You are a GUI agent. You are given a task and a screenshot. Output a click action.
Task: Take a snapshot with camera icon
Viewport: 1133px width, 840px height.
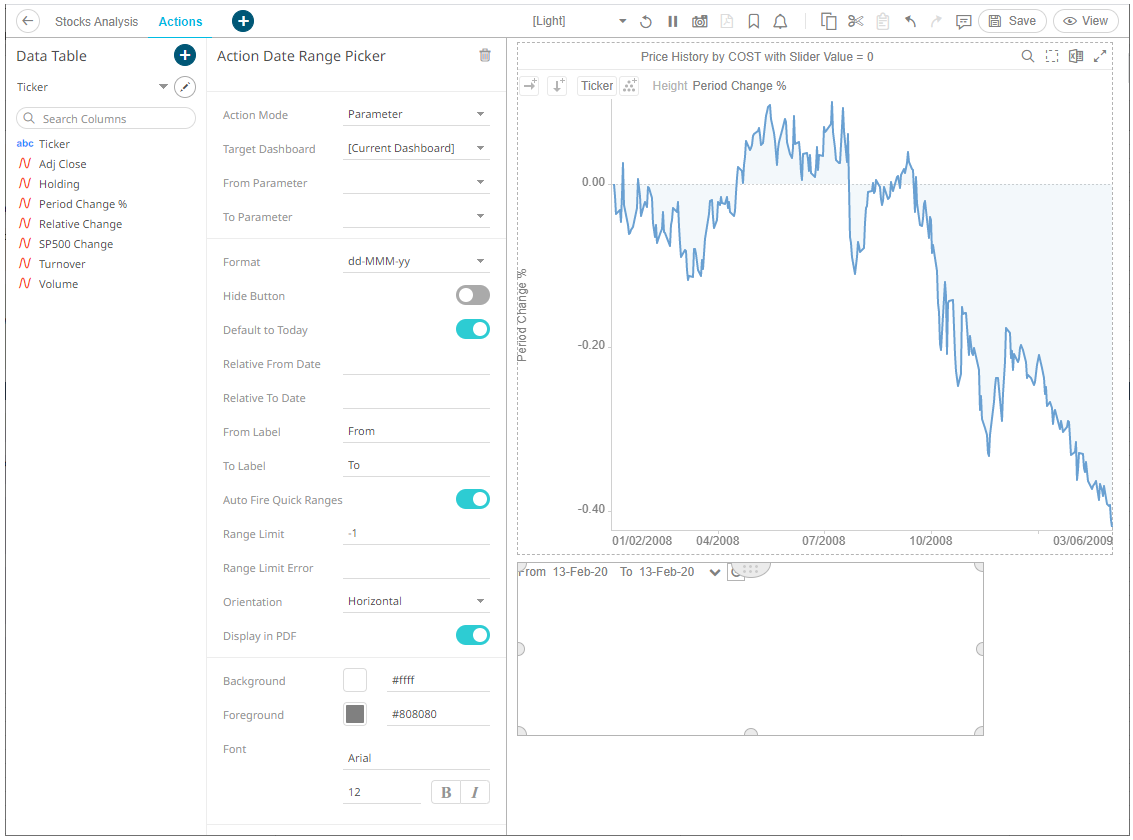(700, 21)
